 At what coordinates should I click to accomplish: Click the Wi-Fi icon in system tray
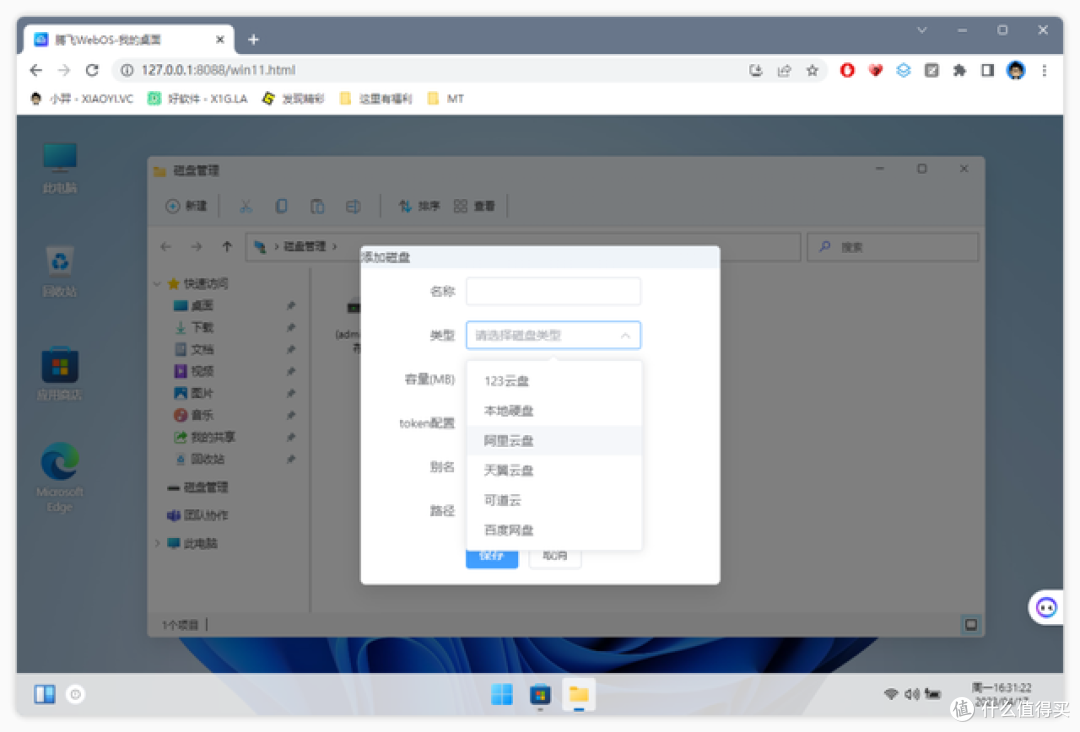tap(891, 694)
